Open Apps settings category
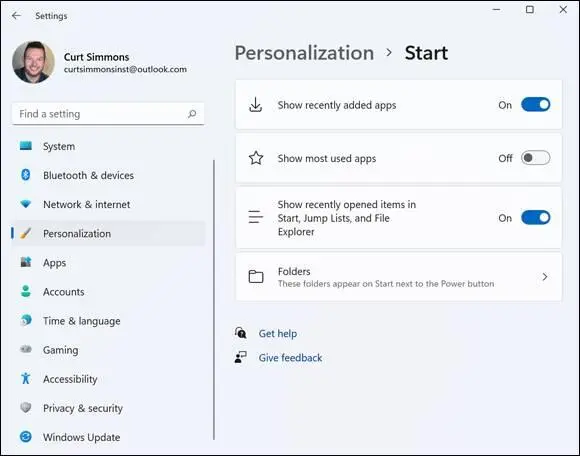Screen dimensions: 580x456 pyautogui.click(x=54, y=263)
